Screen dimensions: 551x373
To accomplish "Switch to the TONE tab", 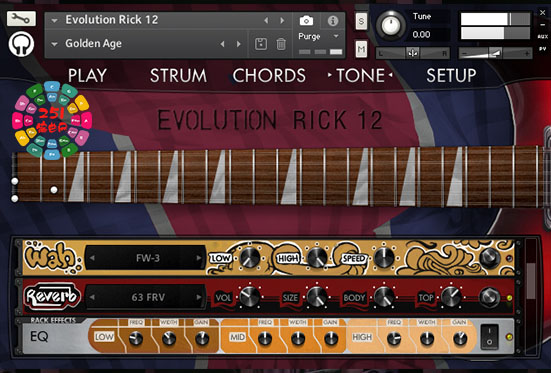I will (x=360, y=75).
